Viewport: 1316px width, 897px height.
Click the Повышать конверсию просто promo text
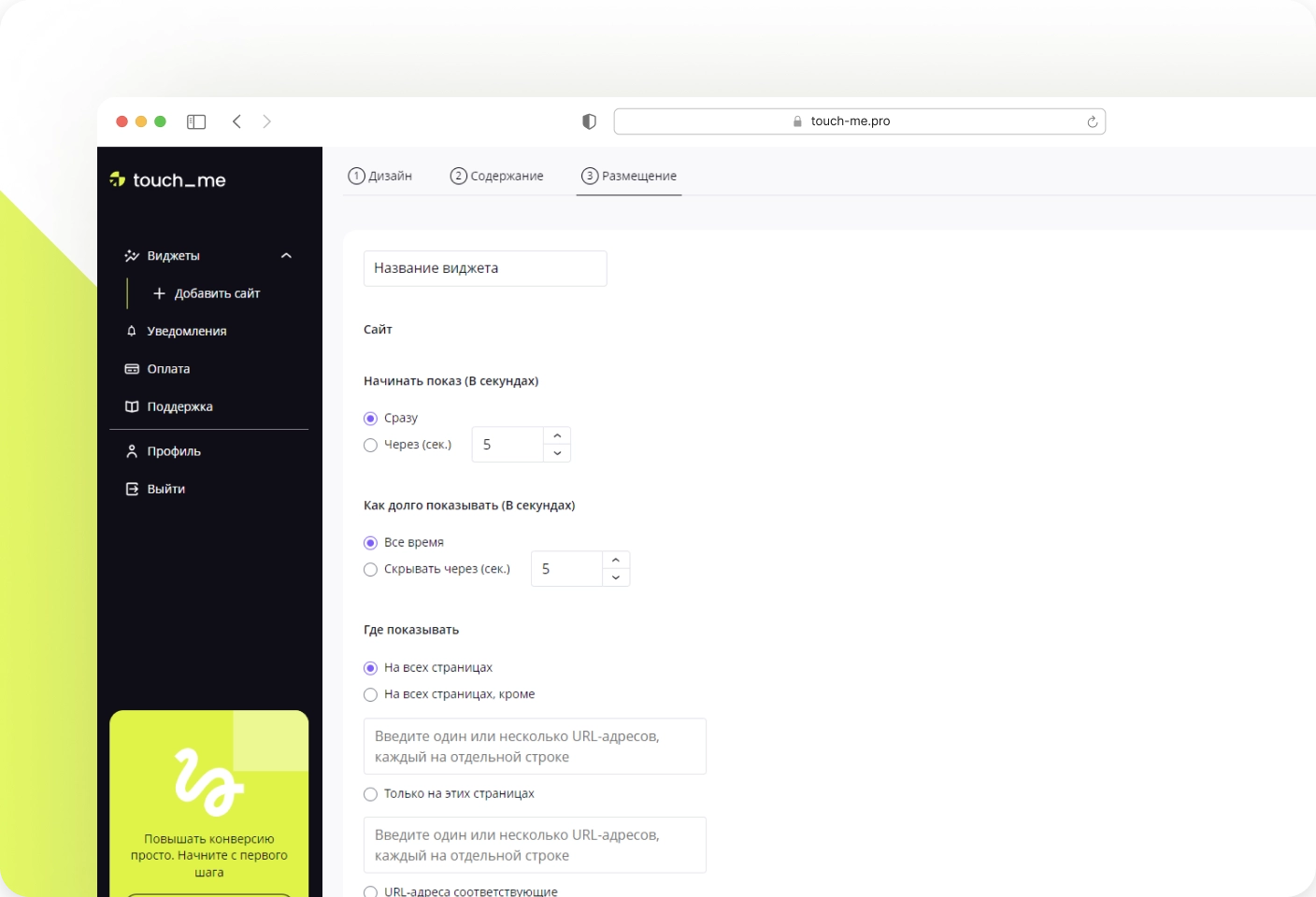click(x=209, y=856)
